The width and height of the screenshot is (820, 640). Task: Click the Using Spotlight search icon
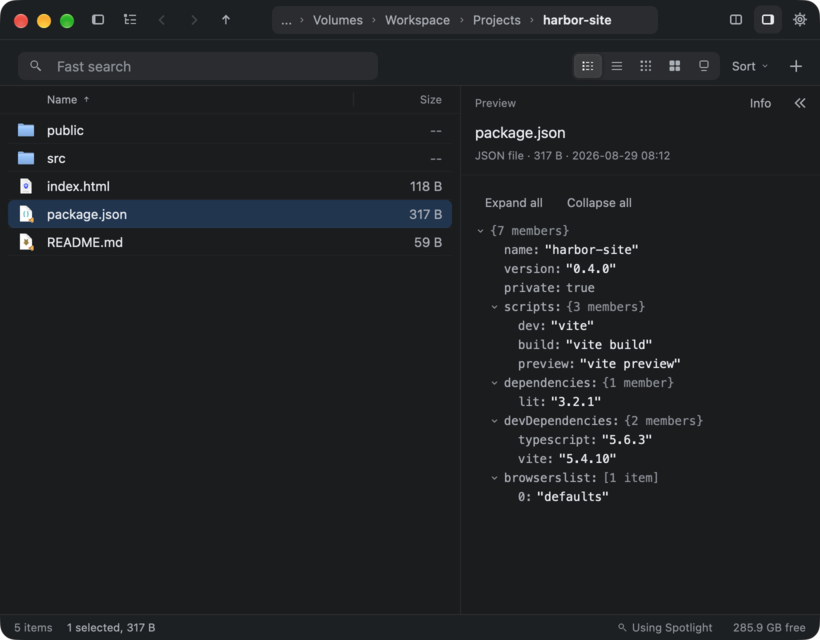point(622,627)
